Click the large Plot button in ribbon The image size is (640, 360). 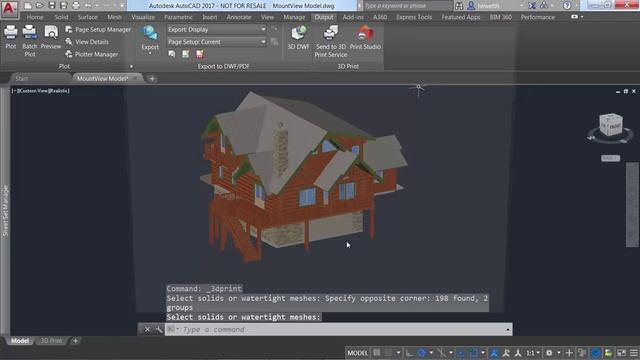point(11,37)
